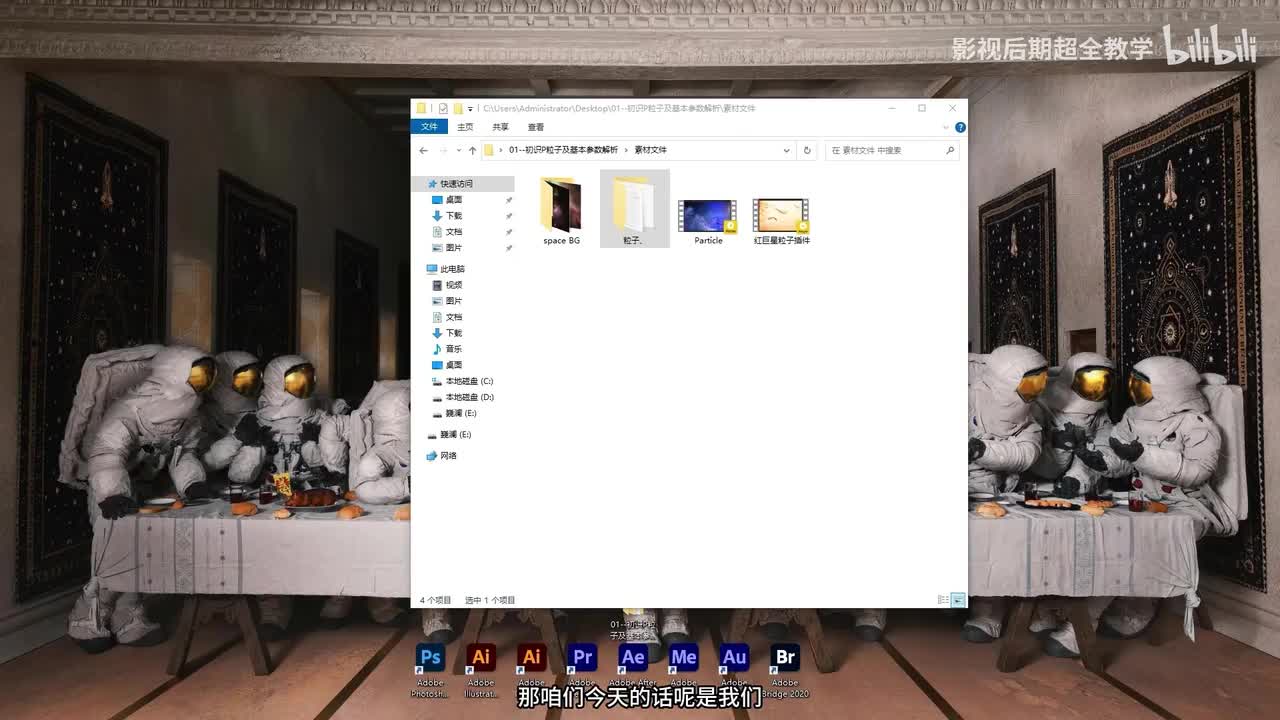
Task: Select the 红巨星粒子插件 video file
Action: pos(782,220)
